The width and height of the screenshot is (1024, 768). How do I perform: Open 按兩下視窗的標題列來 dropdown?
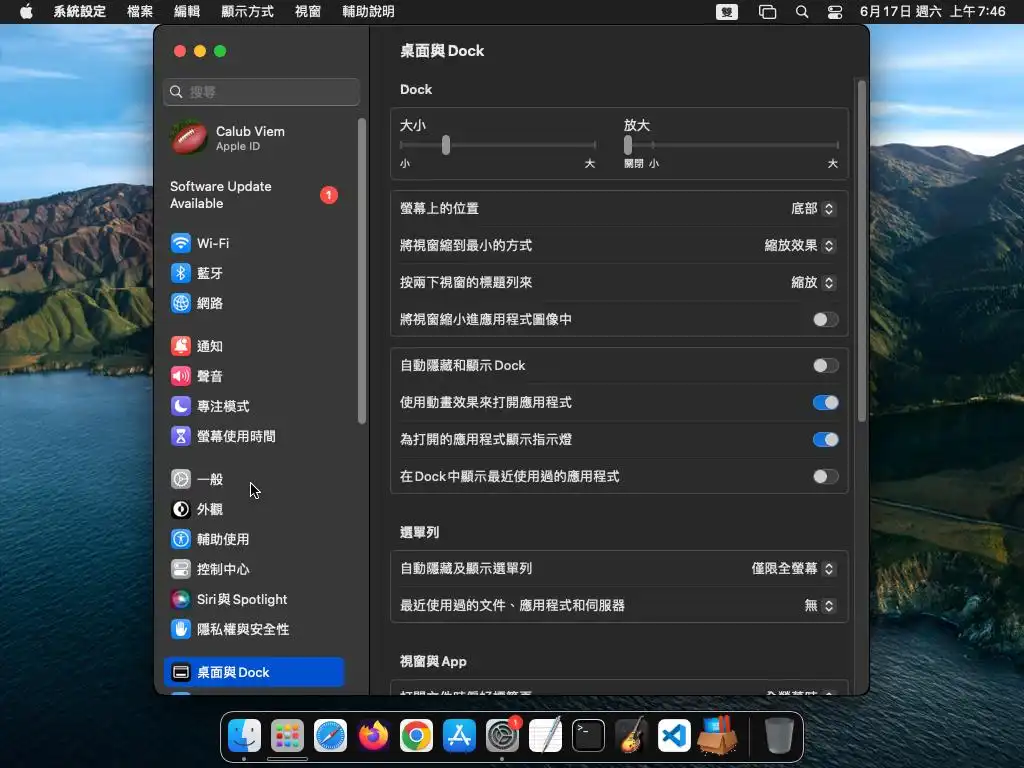click(x=812, y=282)
